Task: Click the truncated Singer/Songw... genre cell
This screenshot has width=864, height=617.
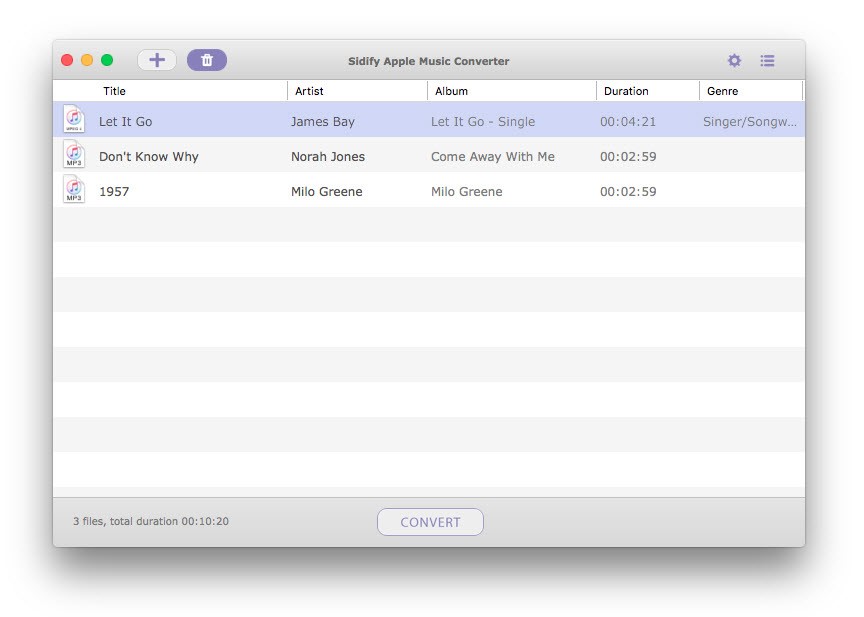Action: click(750, 122)
